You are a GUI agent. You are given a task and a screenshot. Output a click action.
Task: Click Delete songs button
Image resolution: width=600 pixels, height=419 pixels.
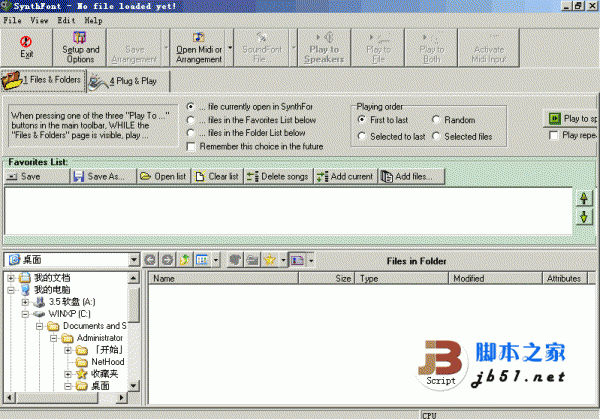click(279, 176)
